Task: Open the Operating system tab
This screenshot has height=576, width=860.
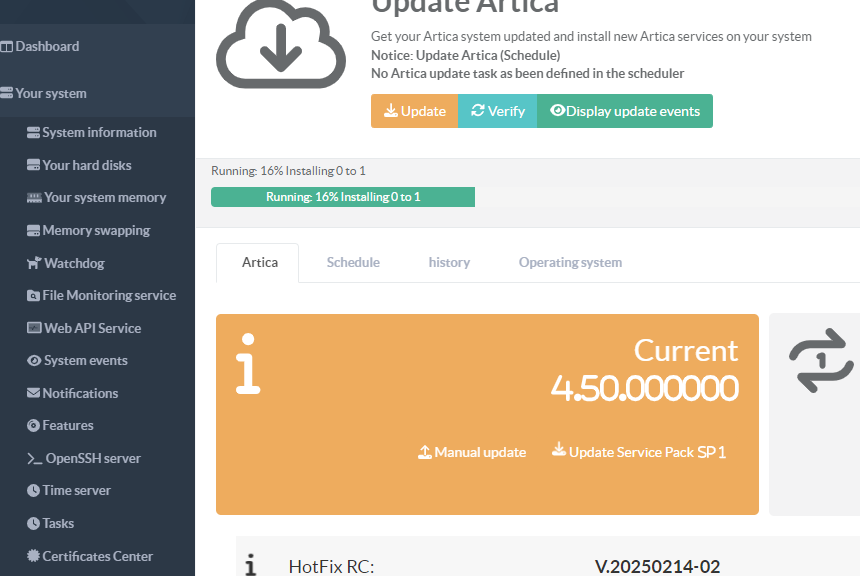Action: [x=570, y=262]
